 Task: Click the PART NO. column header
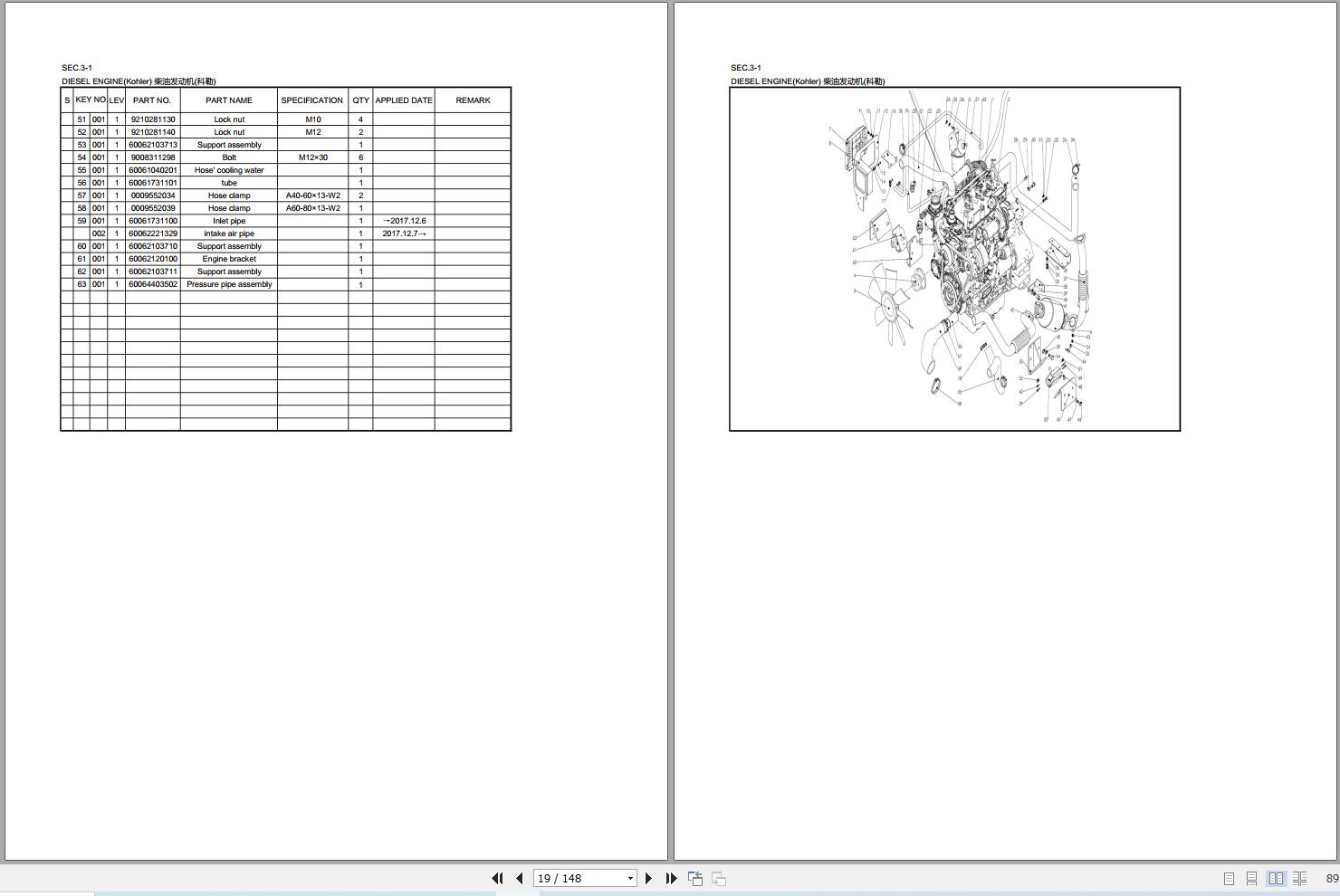[152, 100]
